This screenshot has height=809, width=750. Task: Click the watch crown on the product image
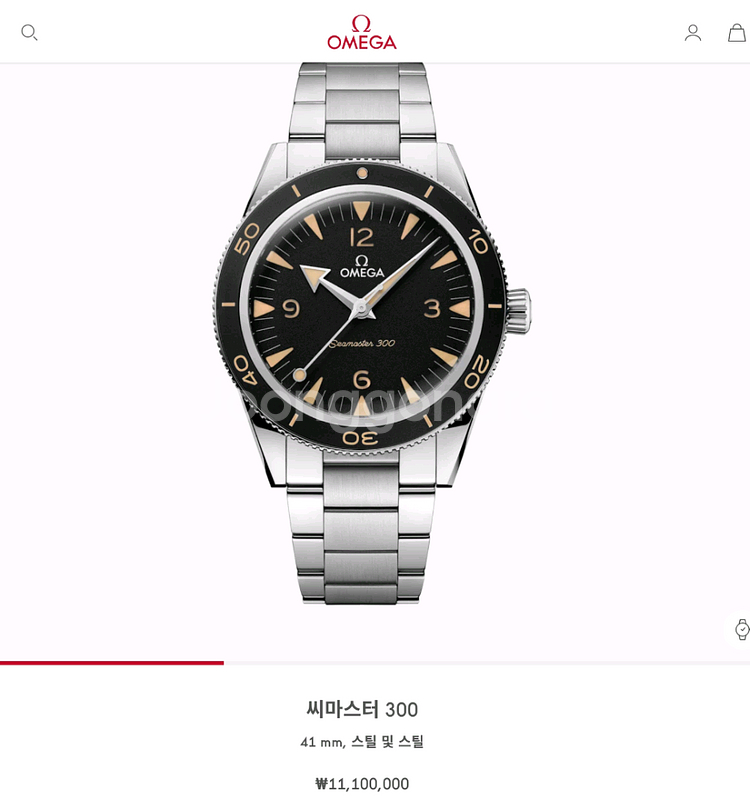(x=518, y=311)
